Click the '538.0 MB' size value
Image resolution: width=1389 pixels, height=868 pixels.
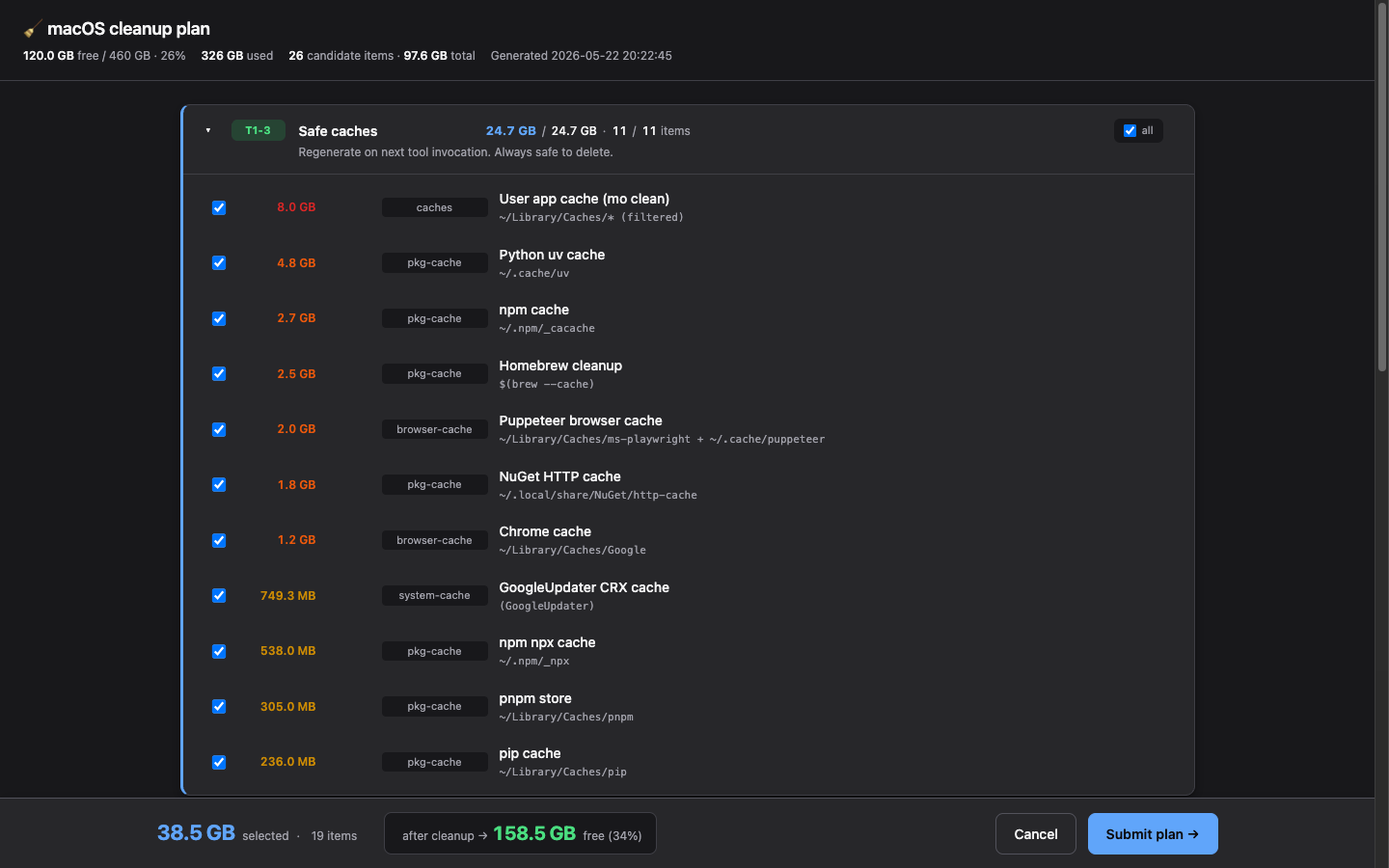[287, 651]
